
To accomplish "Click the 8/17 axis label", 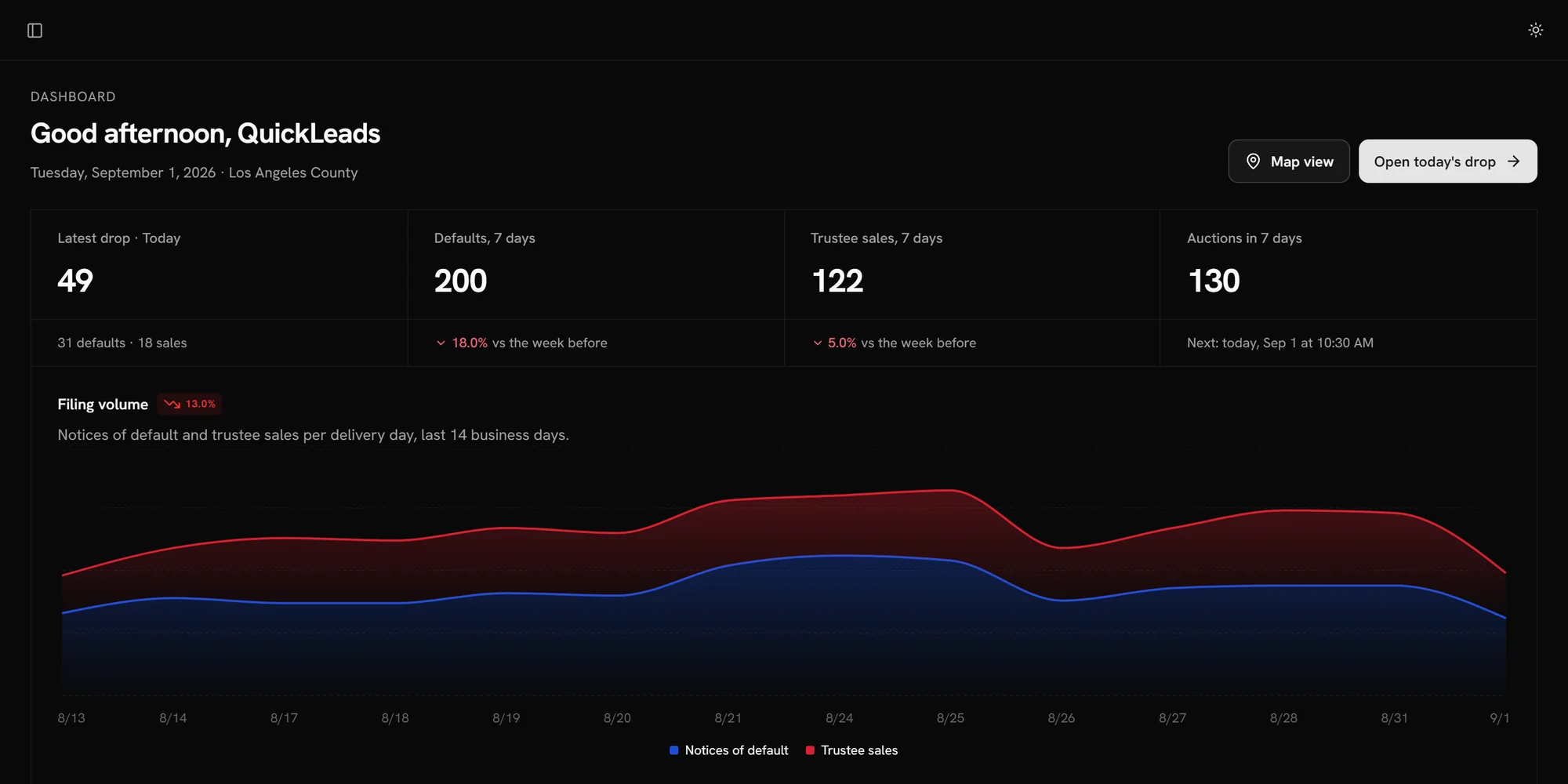I will point(284,718).
